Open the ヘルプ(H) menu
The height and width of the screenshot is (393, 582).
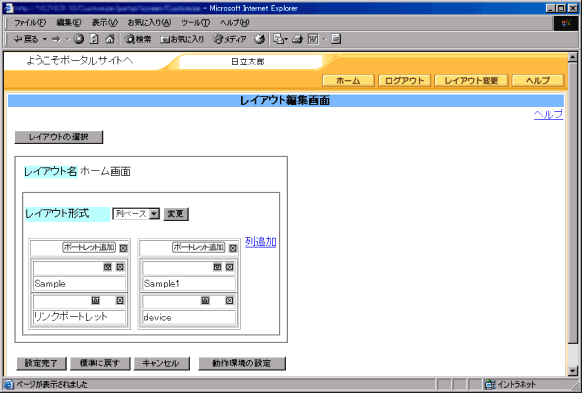234,23
